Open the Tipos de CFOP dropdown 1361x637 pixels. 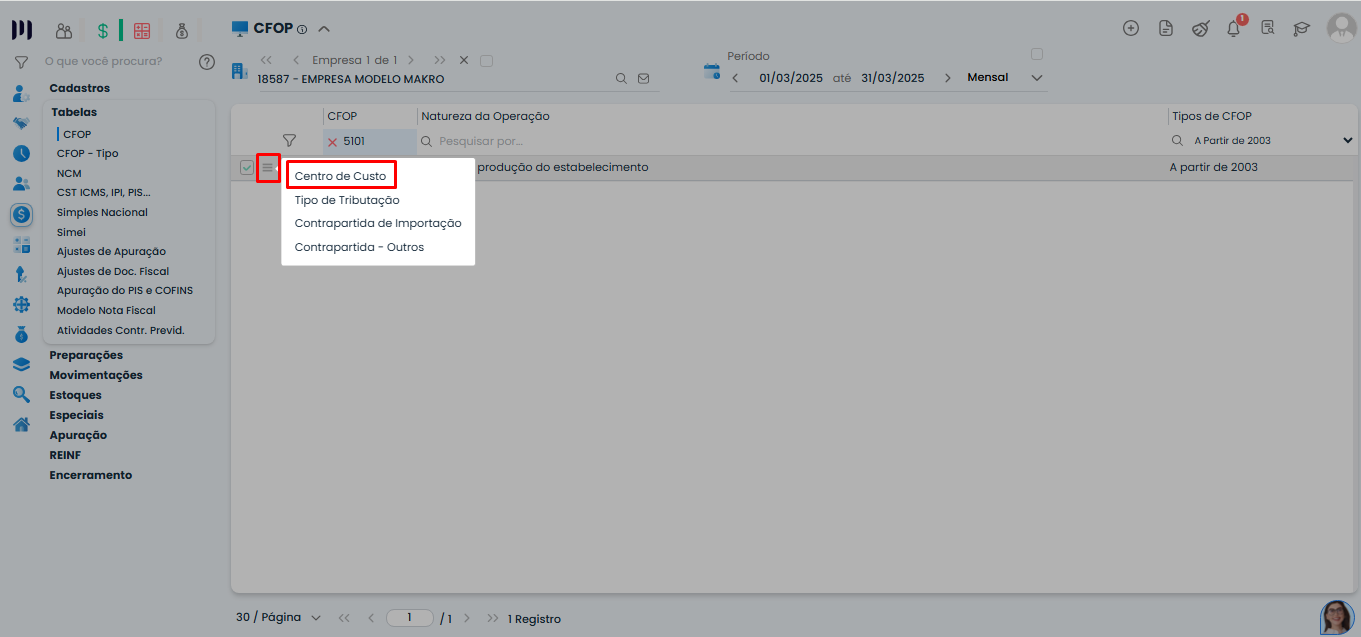1347,141
